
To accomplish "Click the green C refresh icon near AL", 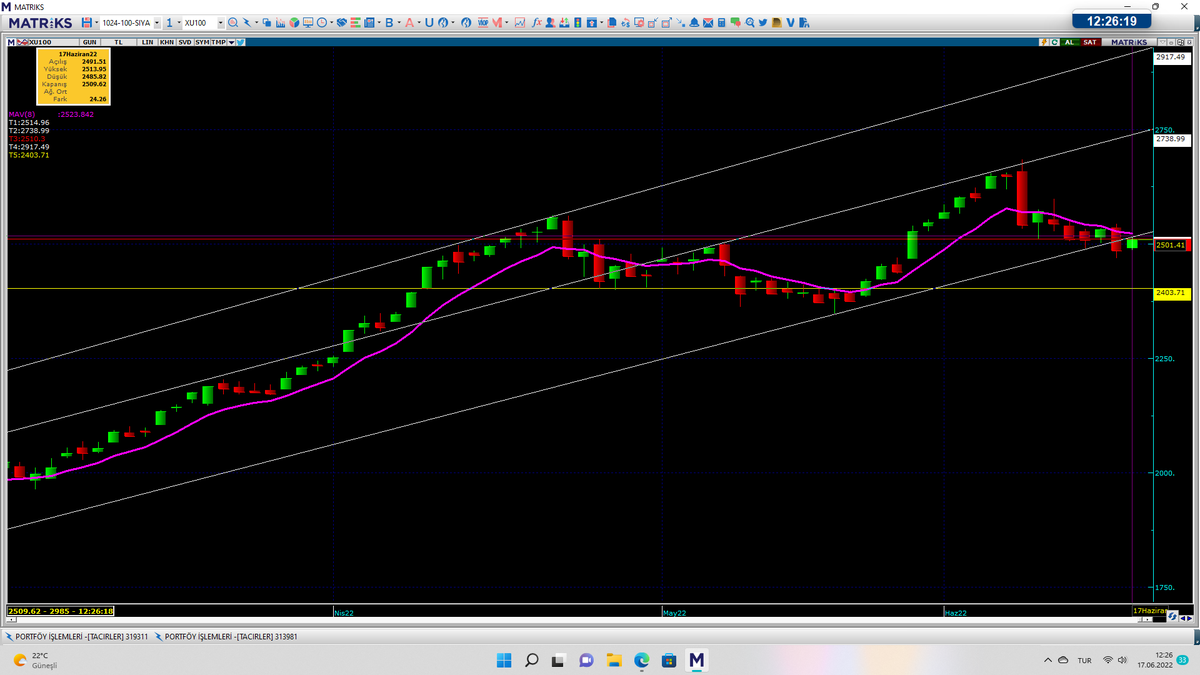I will coord(1054,43).
